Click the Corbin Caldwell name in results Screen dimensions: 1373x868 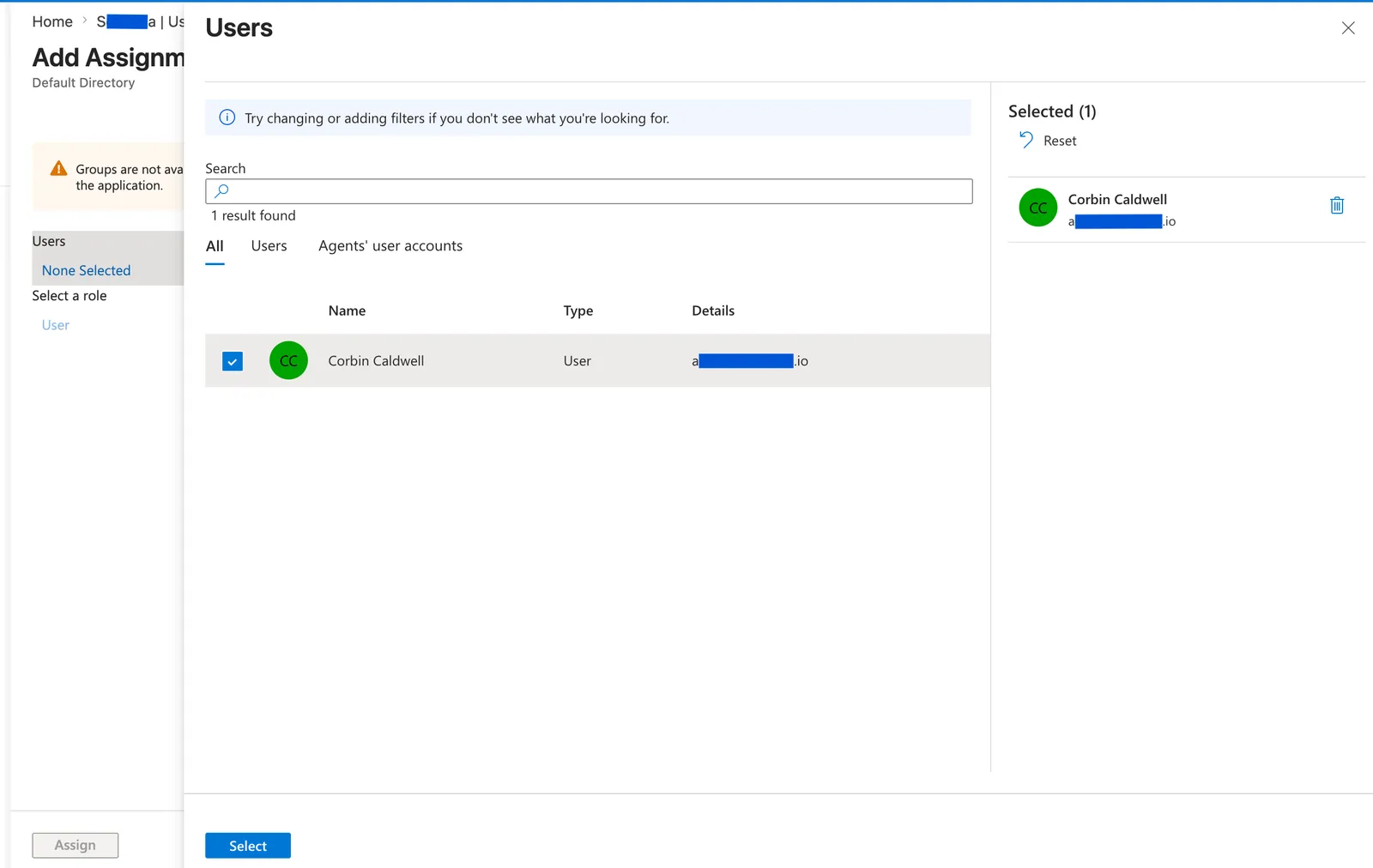pyautogui.click(x=376, y=361)
